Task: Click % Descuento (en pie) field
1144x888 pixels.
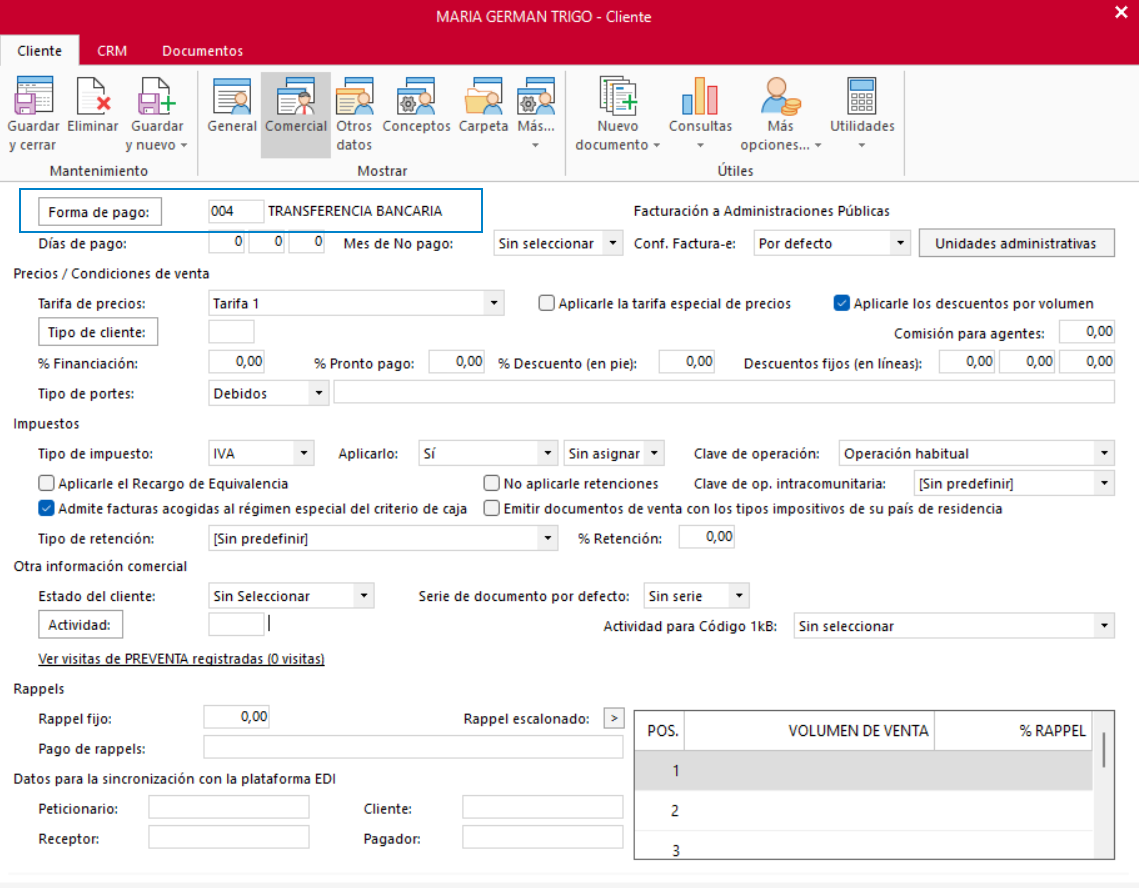Action: coord(686,361)
